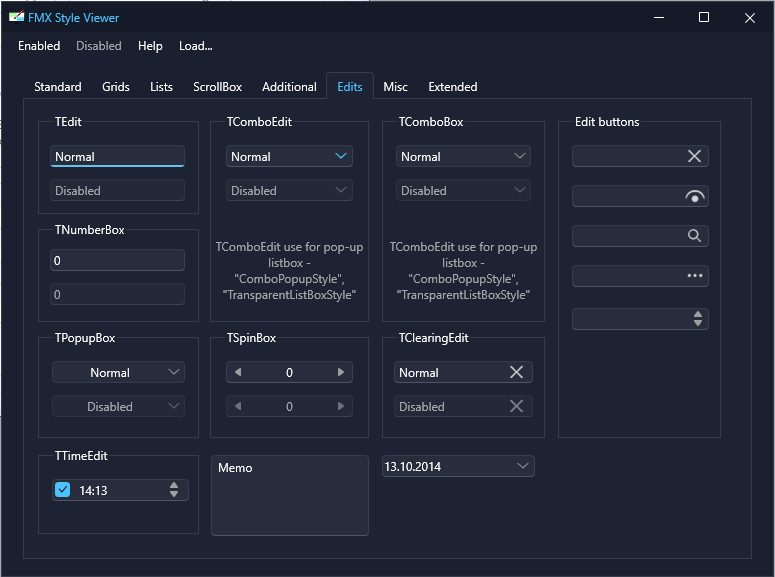Open the Normal TComboEdit dropdown arrow
Image resolution: width=775 pixels, height=577 pixels.
tap(341, 156)
